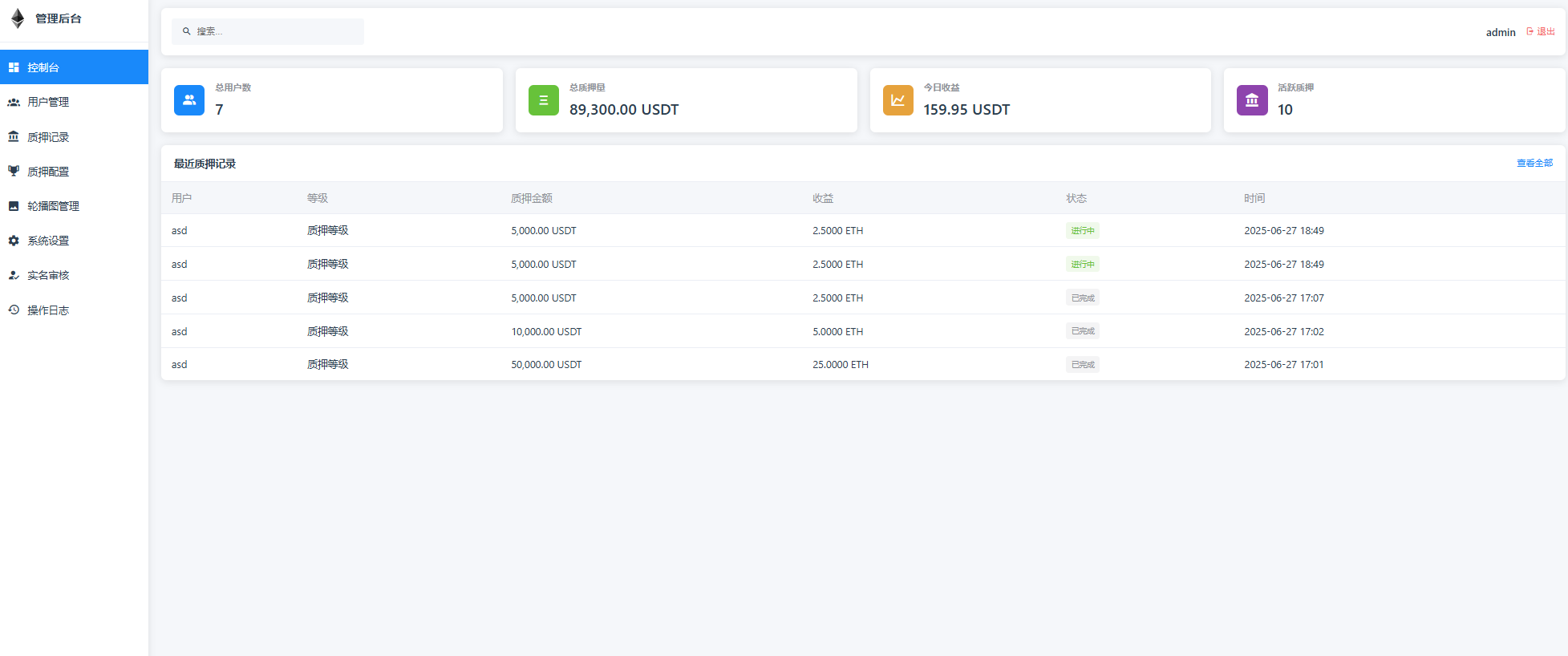Click the green list icon on 总质押量 card
Image resolution: width=1568 pixels, height=656 pixels.
coord(543,100)
